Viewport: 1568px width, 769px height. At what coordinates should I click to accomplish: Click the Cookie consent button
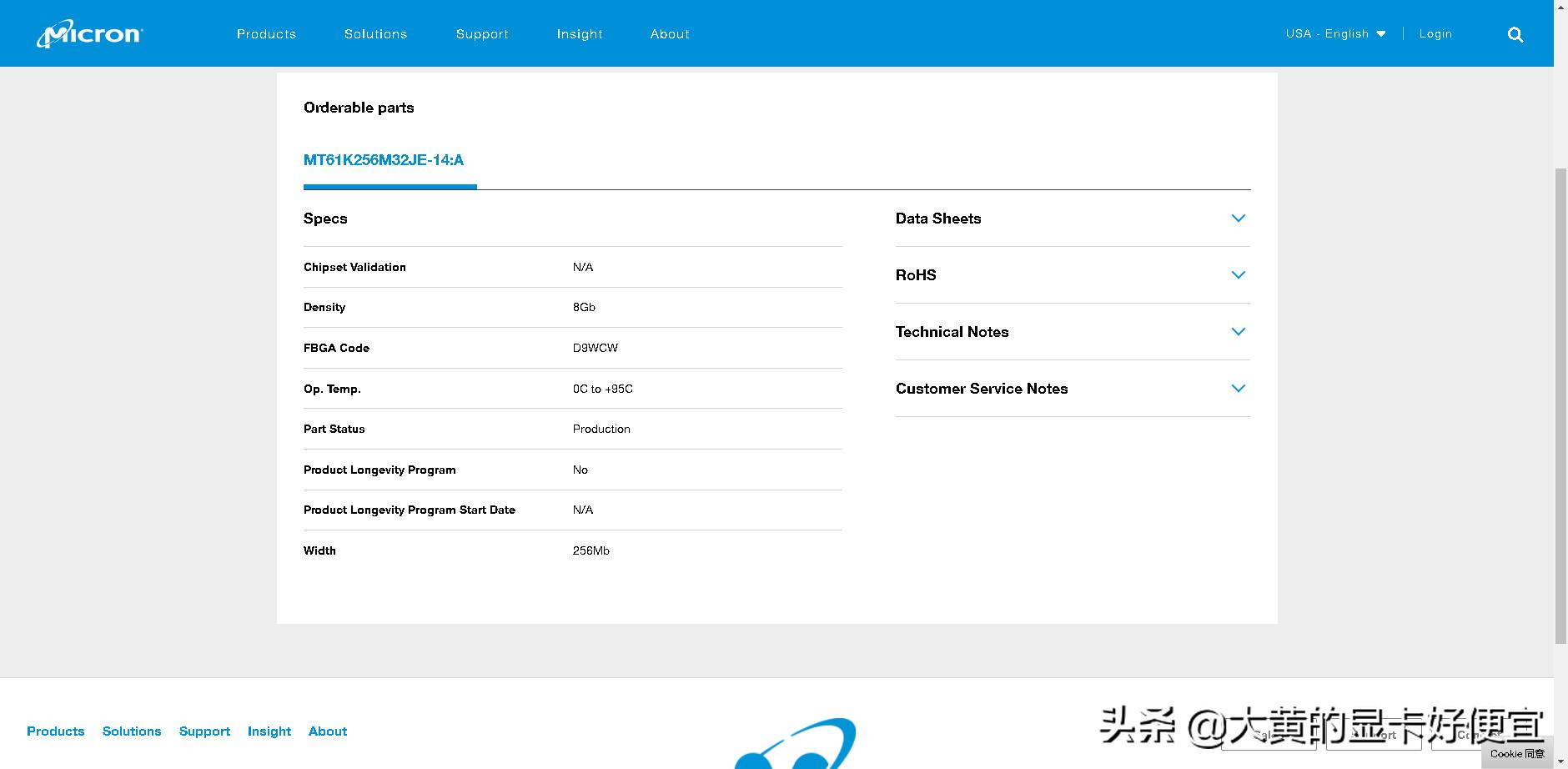[1517, 754]
